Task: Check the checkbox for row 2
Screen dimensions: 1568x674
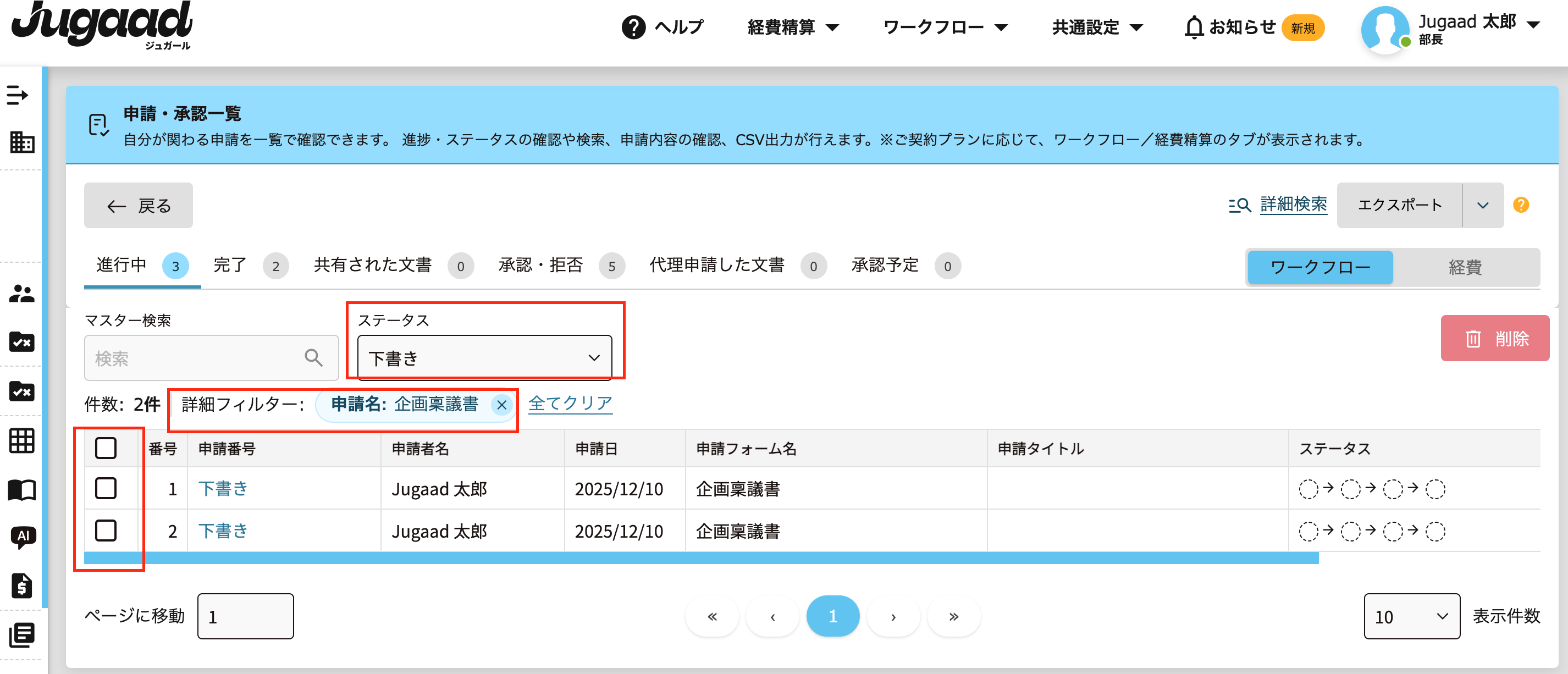Action: pos(106,531)
